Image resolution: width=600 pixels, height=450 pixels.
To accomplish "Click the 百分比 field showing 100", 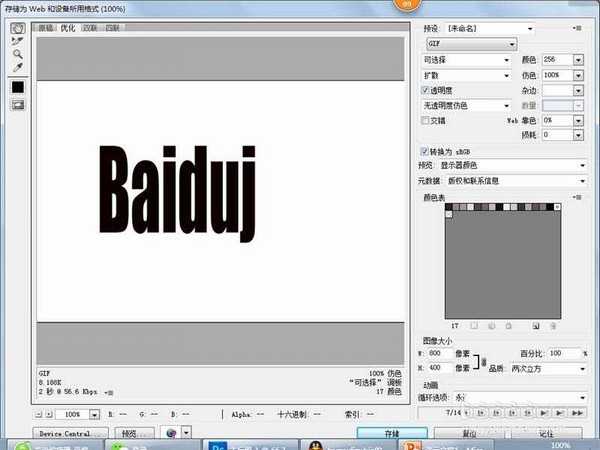I will click(x=564, y=354).
